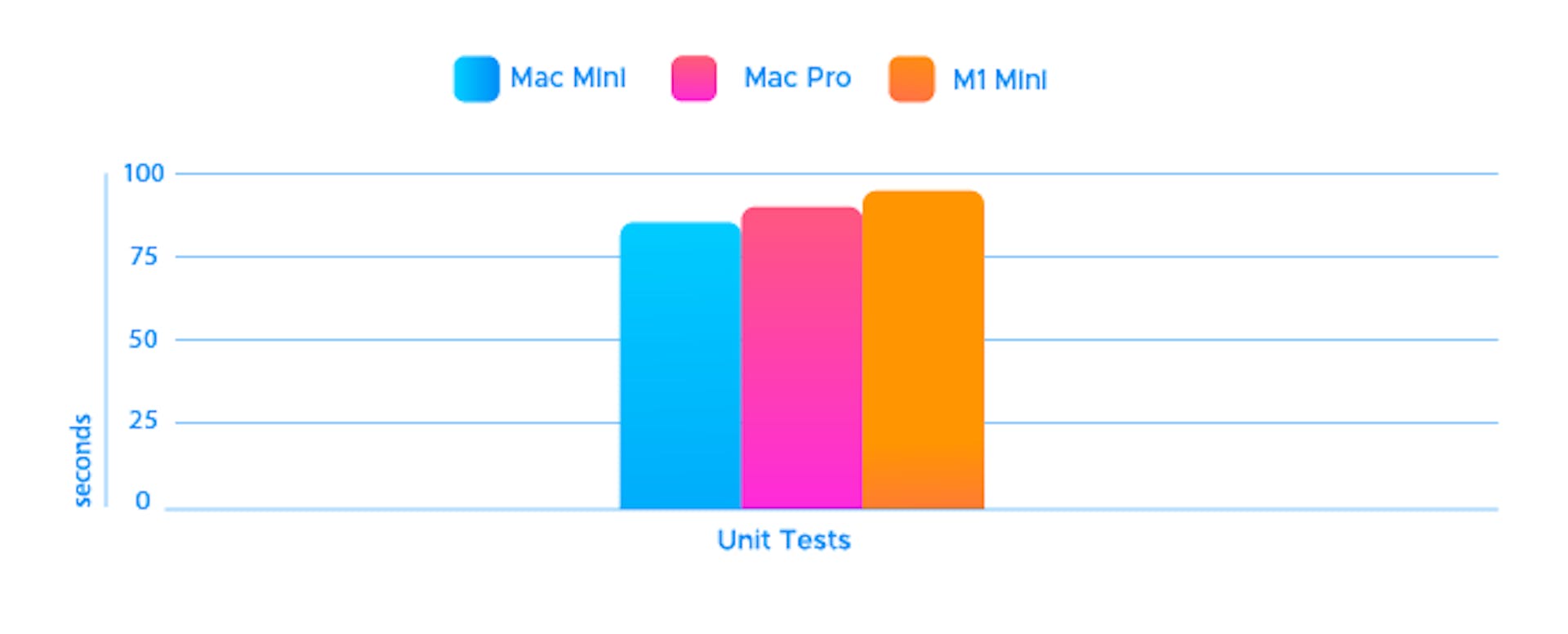Screen dimensions: 1568x634
Task: Click the orange M1 Mini bar
Action: pyautogui.click(x=923, y=351)
